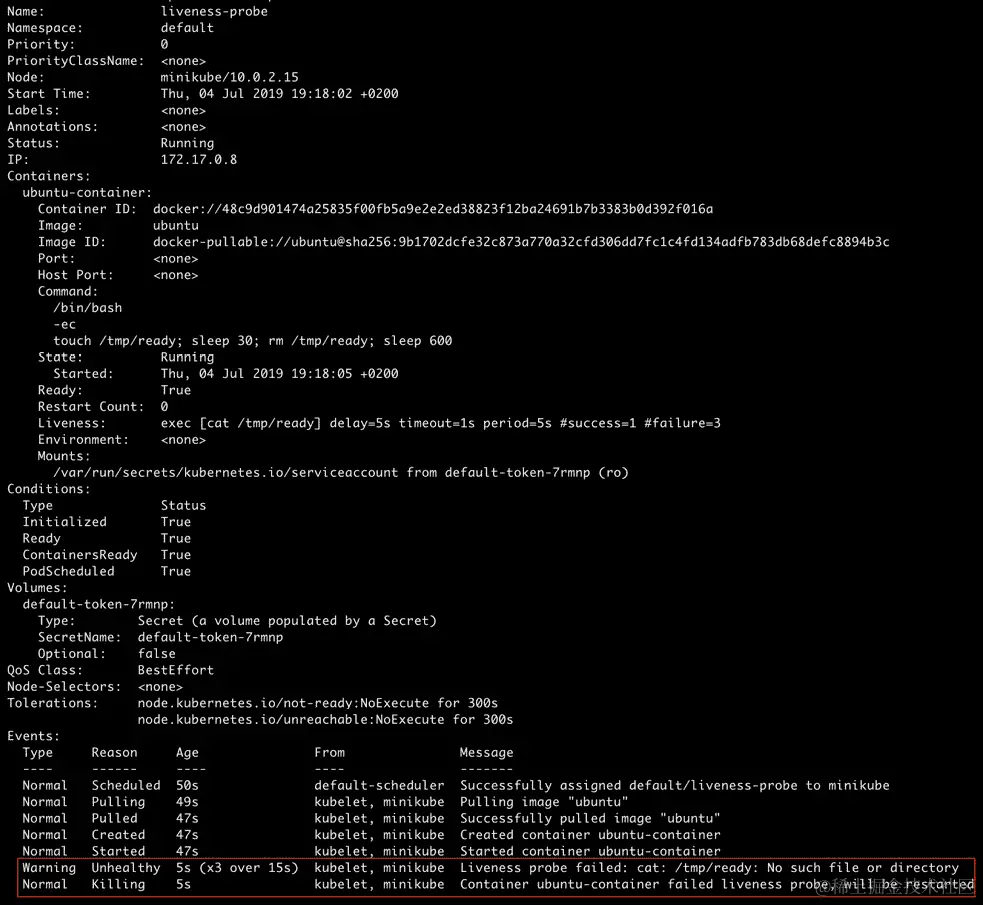
Task: Click the 'Annotations:' label
Action: coord(53,127)
